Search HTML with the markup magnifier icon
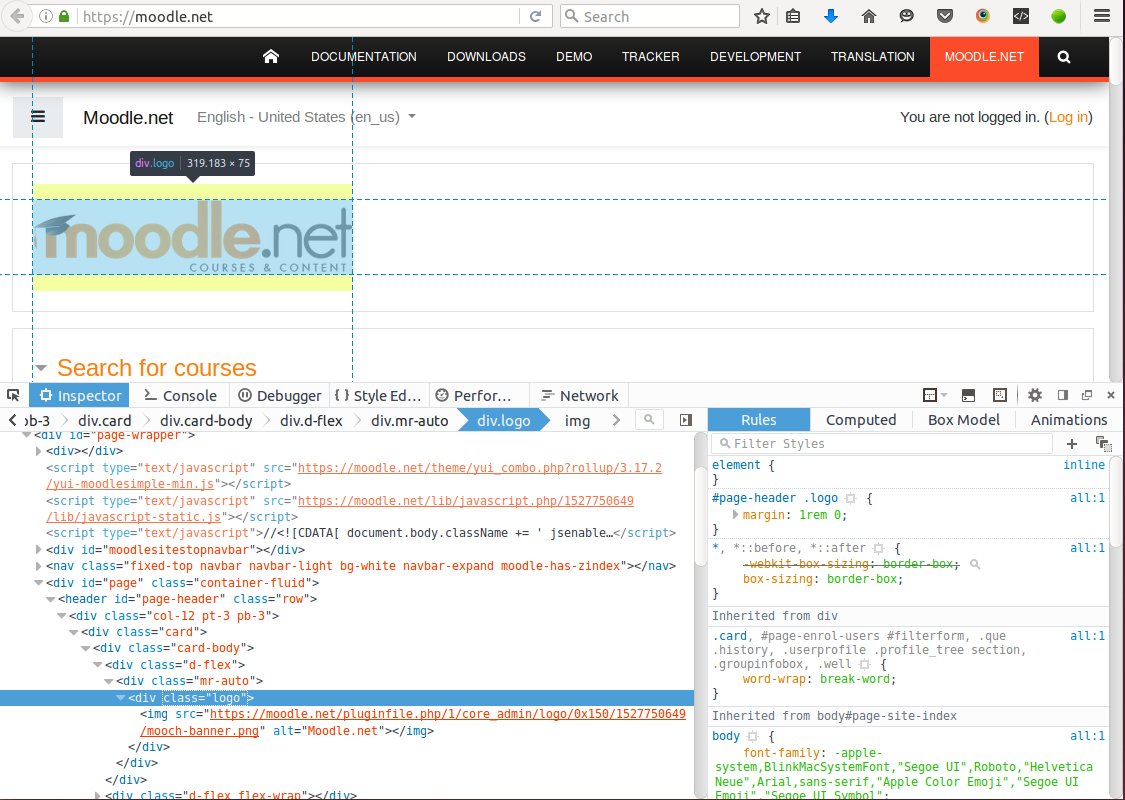This screenshot has width=1125, height=800. click(x=649, y=420)
